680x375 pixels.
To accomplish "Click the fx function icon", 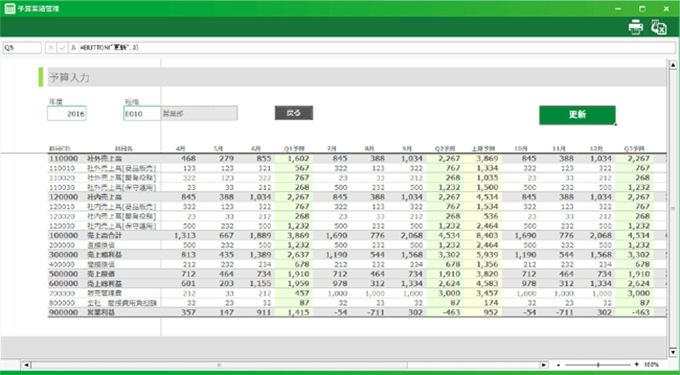I will point(74,48).
